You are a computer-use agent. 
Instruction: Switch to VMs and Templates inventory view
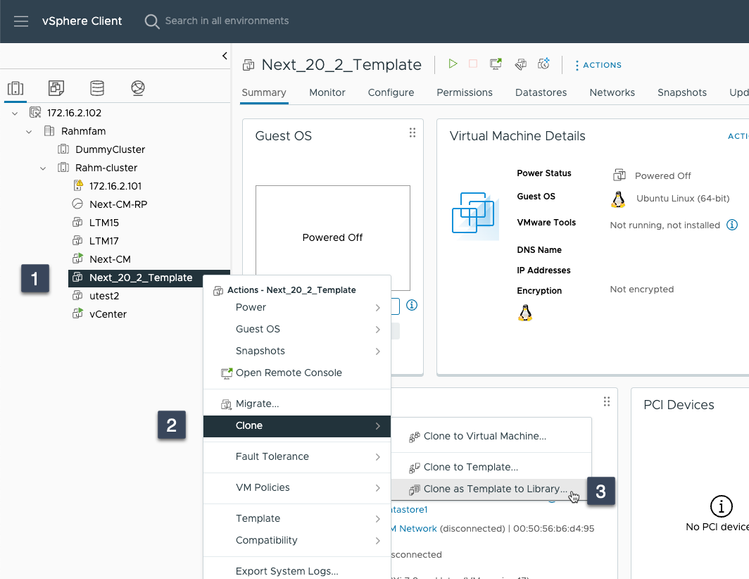point(56,88)
